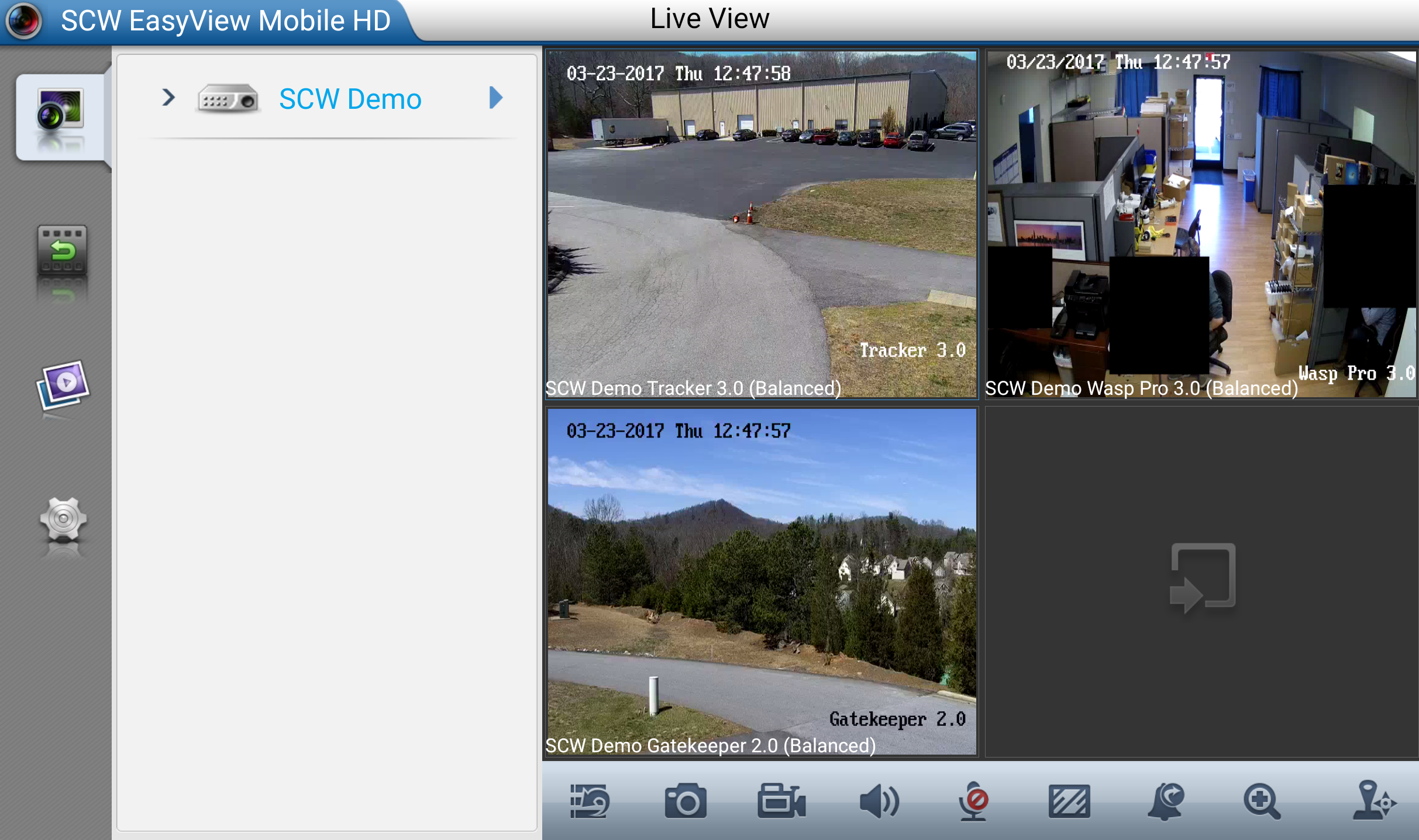Open the Picture & Video gallery icon
This screenshot has width=1419, height=840.
(63, 384)
